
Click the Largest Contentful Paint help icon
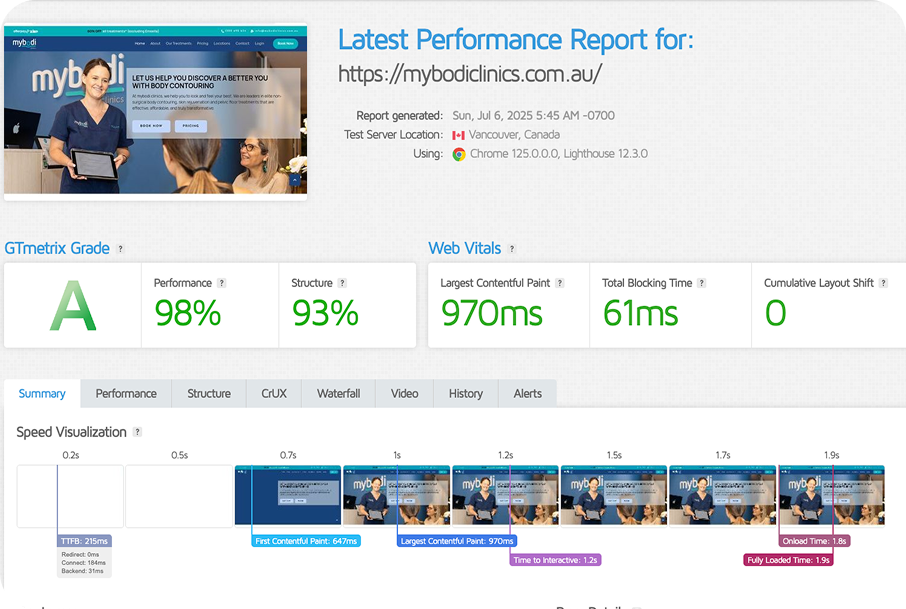coord(559,283)
